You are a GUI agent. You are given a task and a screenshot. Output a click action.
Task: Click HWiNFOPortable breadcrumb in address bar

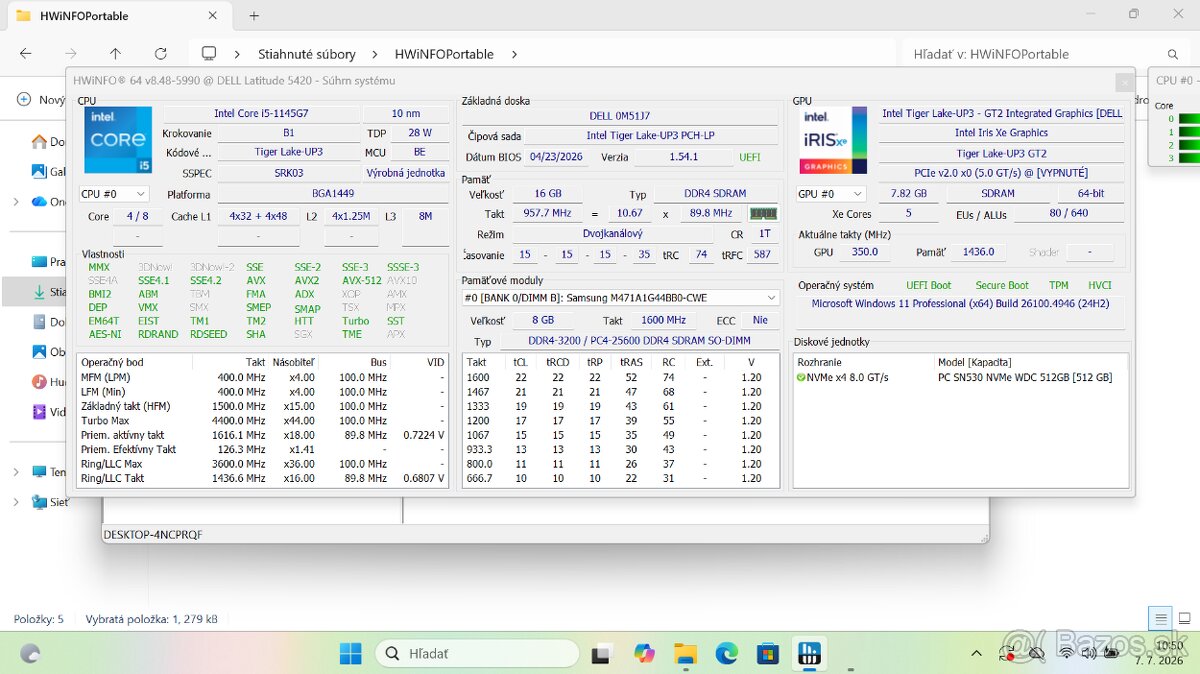[445, 54]
